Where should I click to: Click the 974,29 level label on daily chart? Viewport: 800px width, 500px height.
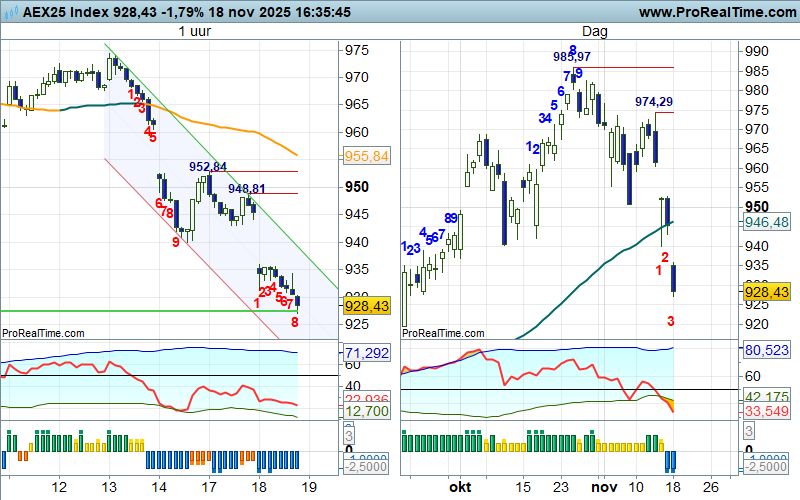coord(654,102)
